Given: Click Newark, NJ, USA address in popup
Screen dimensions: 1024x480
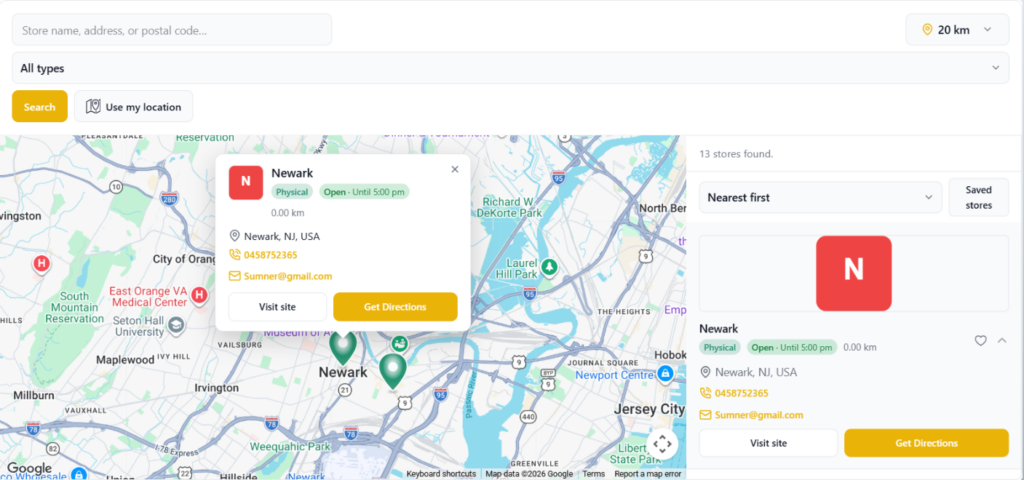Looking at the screenshot, I should (x=282, y=236).
